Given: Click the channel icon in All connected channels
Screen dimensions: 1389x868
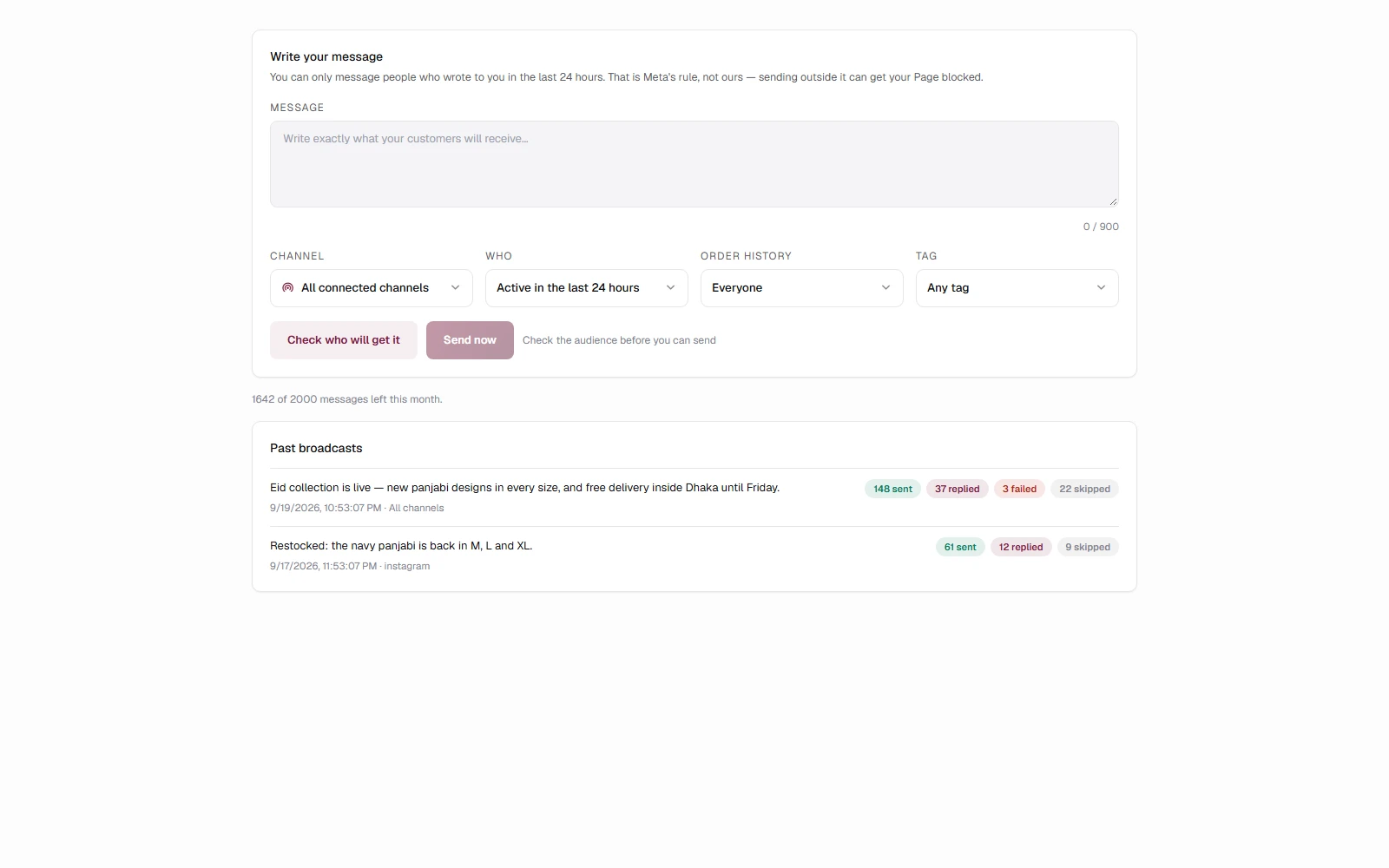Looking at the screenshot, I should (x=287, y=288).
